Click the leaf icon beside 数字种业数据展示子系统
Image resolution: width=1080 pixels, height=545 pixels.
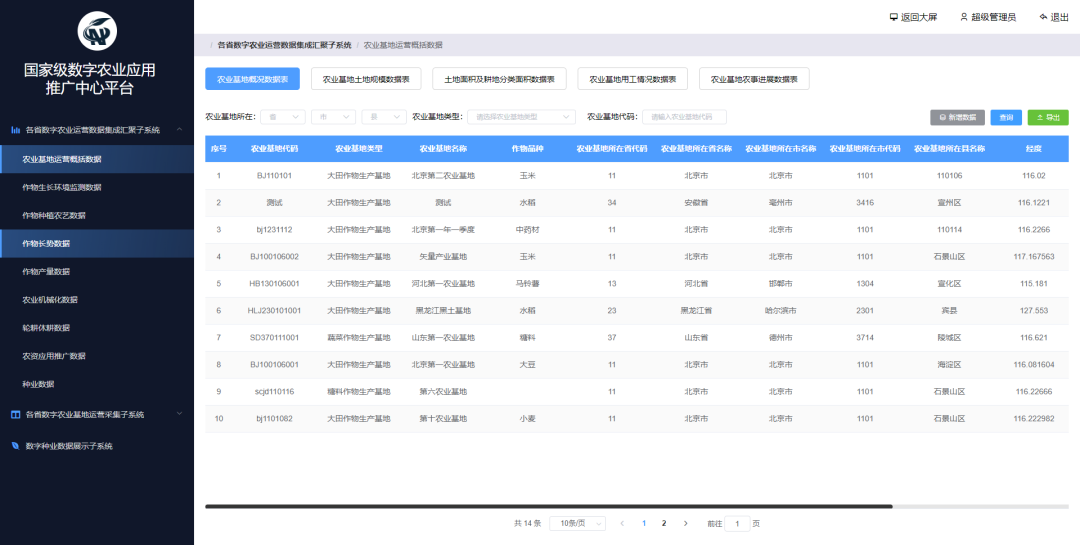(15, 446)
